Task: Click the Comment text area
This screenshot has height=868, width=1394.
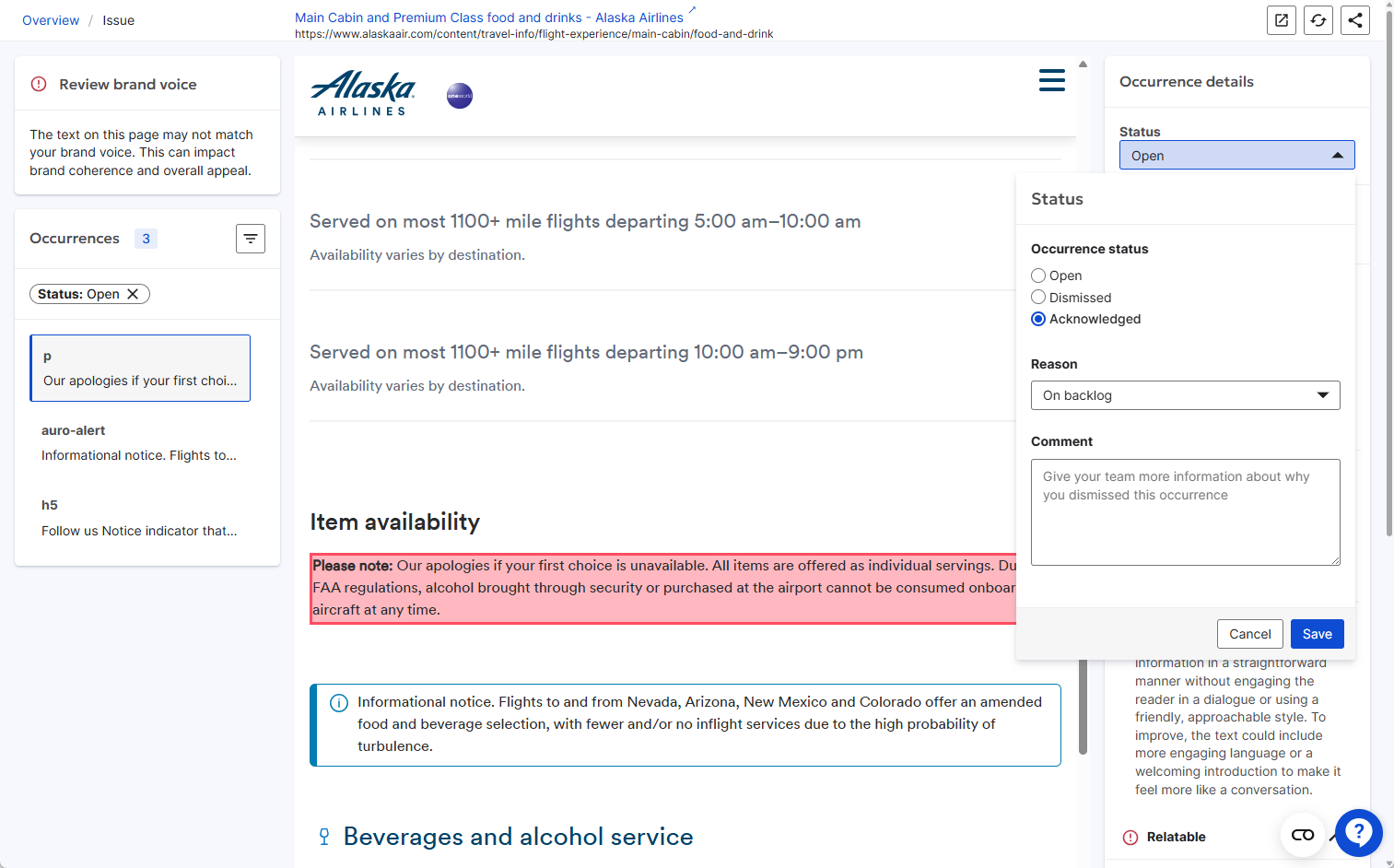Action: click(1186, 512)
